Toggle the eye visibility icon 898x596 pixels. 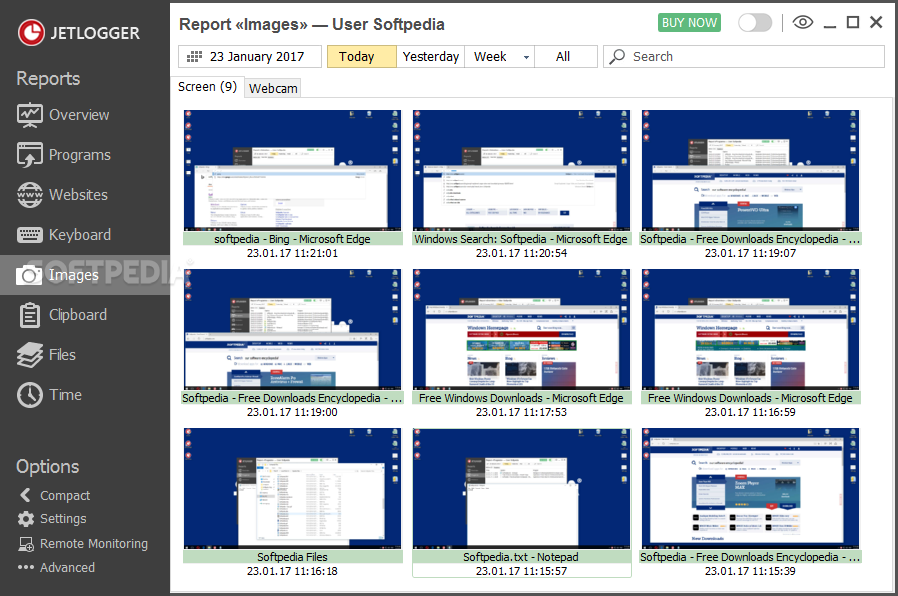point(802,23)
